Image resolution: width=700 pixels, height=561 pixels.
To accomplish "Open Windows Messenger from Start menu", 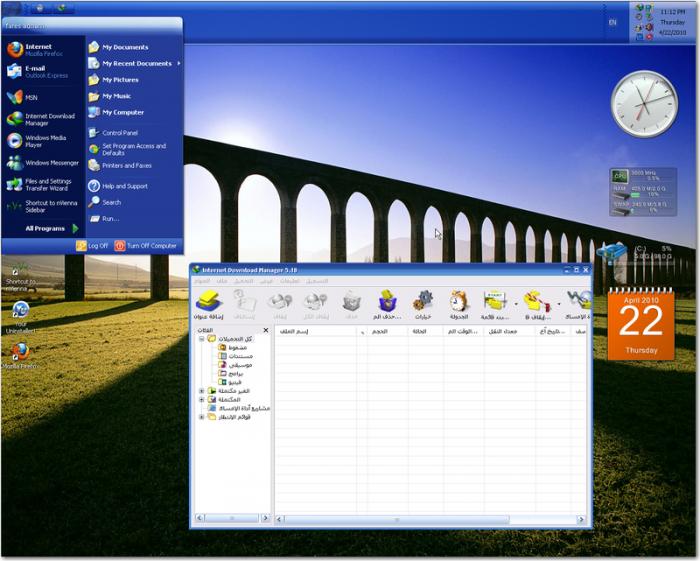I will point(43,163).
